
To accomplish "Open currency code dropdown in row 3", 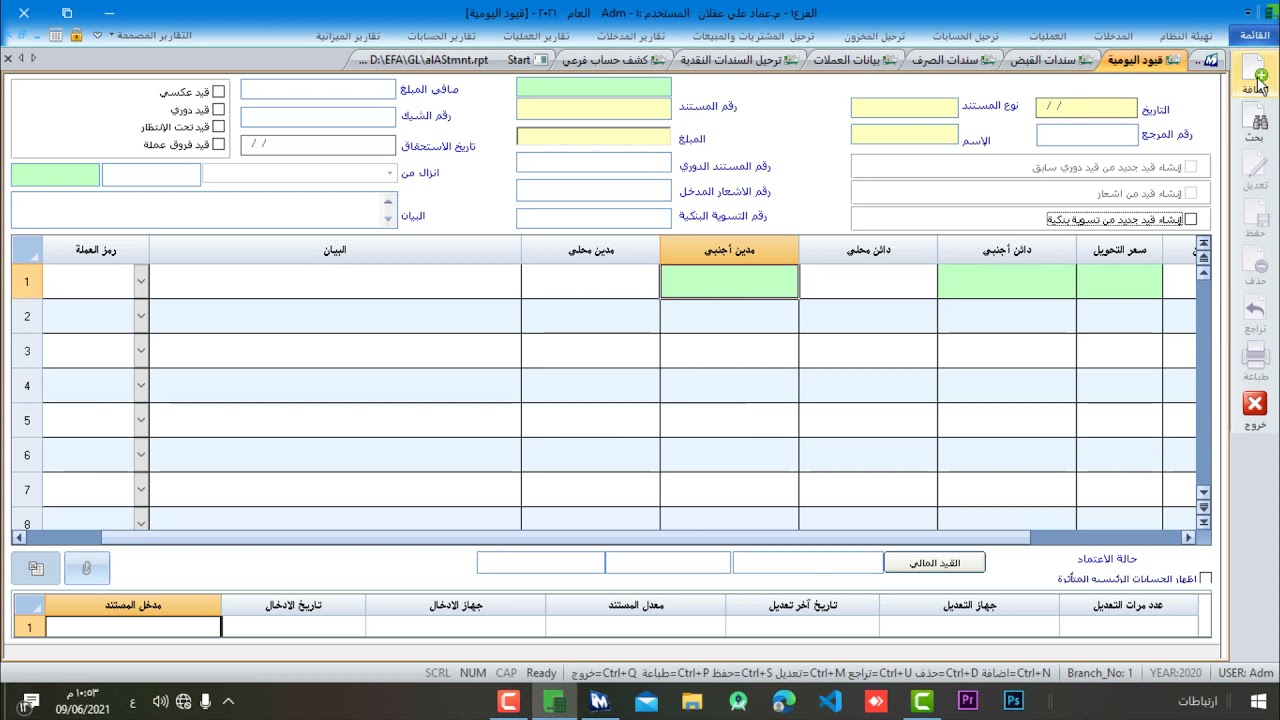I will click(140, 351).
